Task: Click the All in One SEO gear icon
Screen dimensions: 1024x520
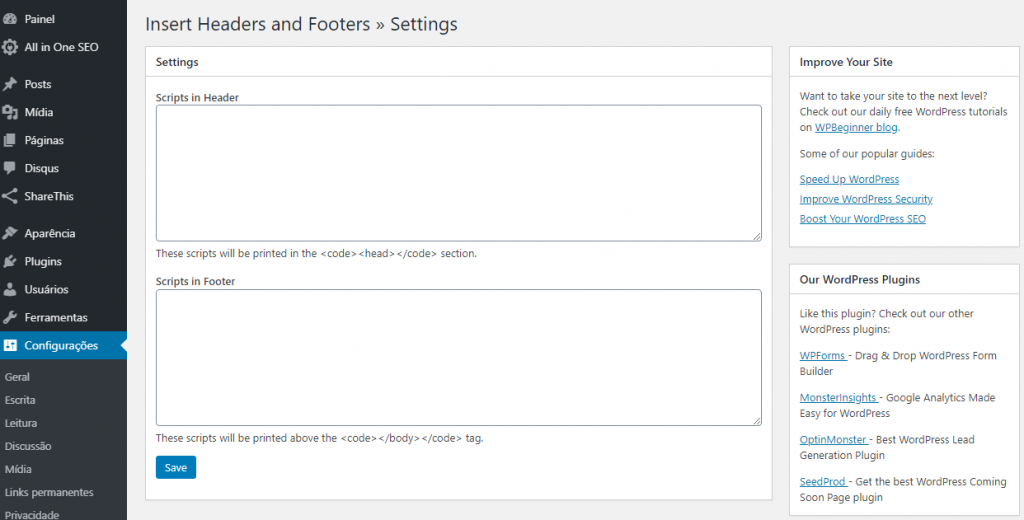Action: 9,47
